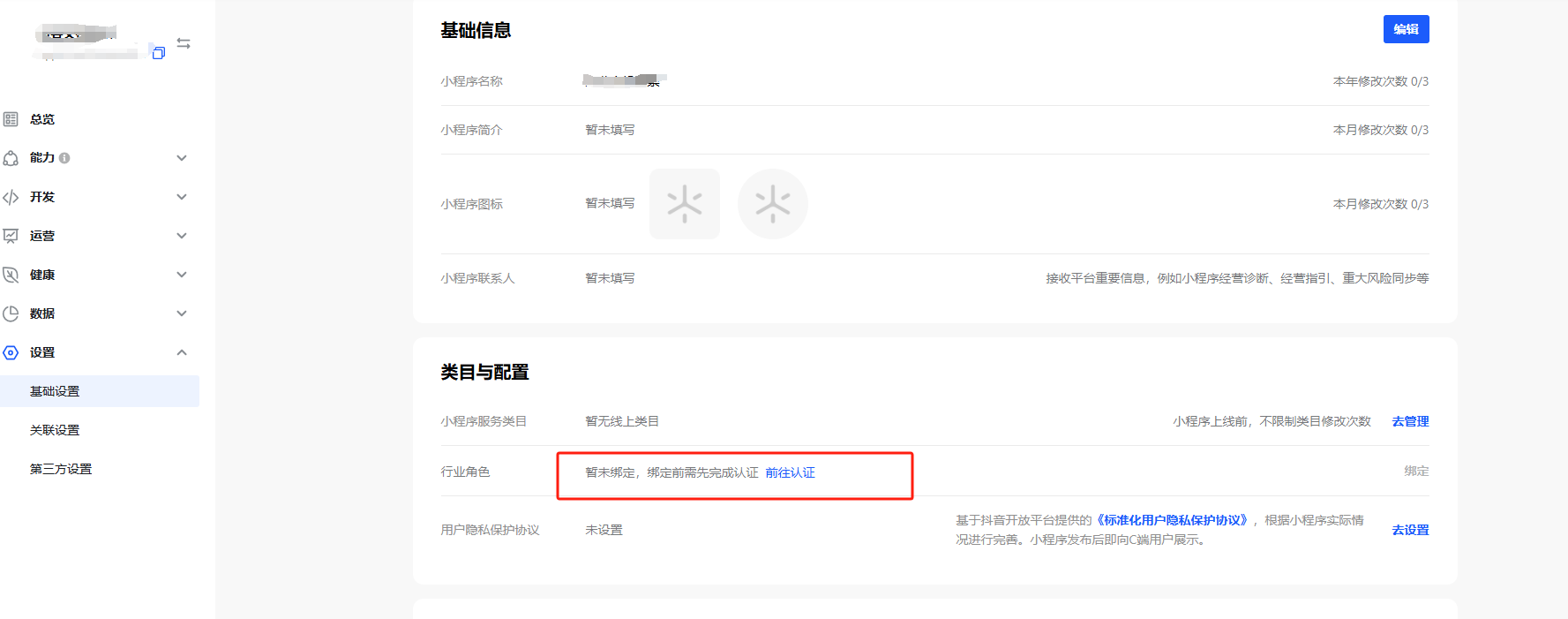Screen dimensions: 1568x619
Task: Expand the 开发 menu chevron
Action: (182, 197)
